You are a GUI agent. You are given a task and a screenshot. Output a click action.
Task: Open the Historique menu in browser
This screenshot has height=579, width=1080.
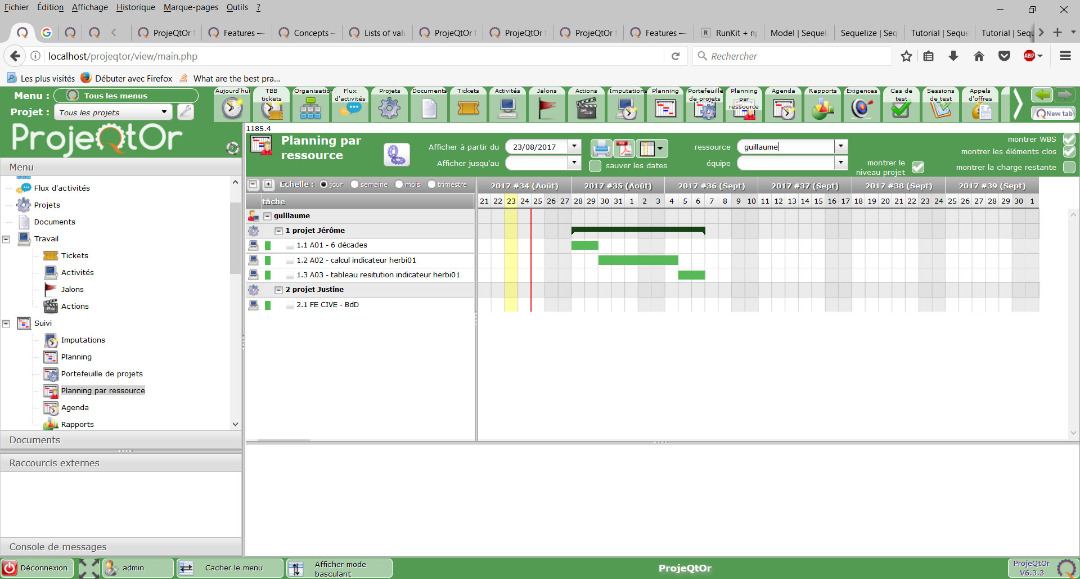(135, 7)
